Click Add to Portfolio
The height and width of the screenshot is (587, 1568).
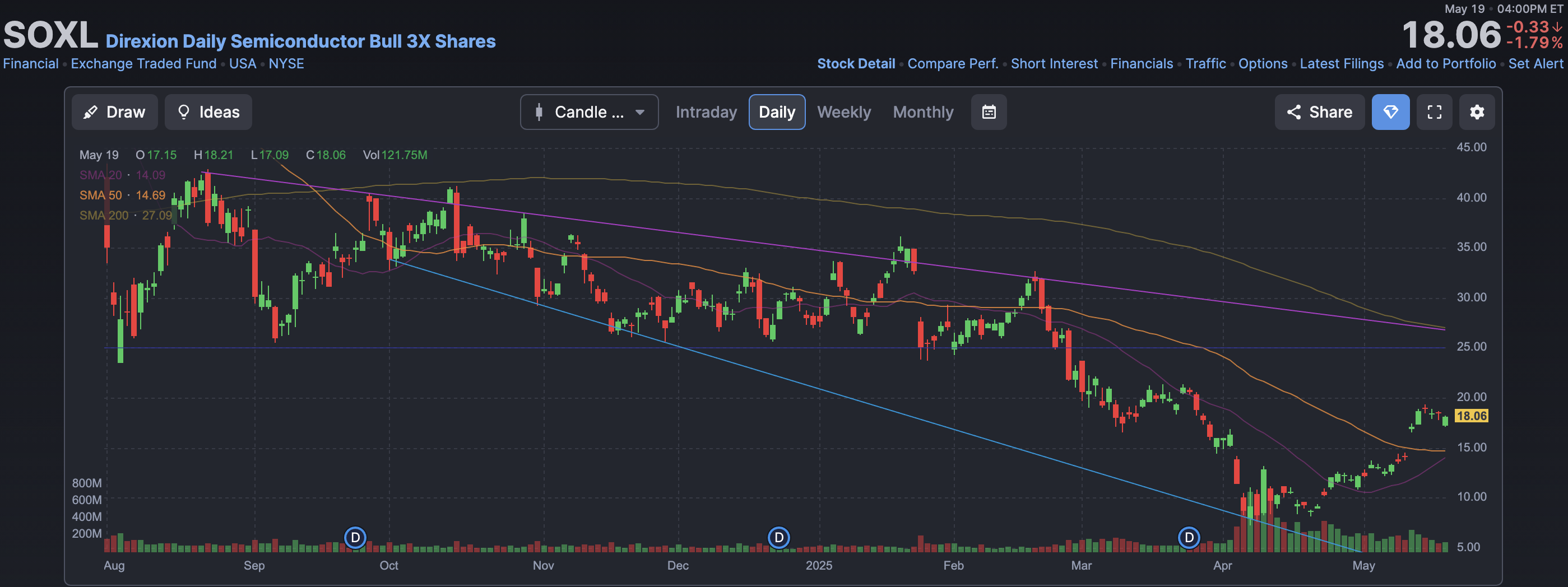point(1446,64)
